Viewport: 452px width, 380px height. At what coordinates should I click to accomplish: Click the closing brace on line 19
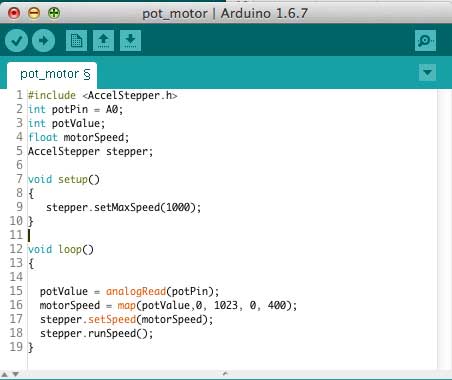coord(31,347)
